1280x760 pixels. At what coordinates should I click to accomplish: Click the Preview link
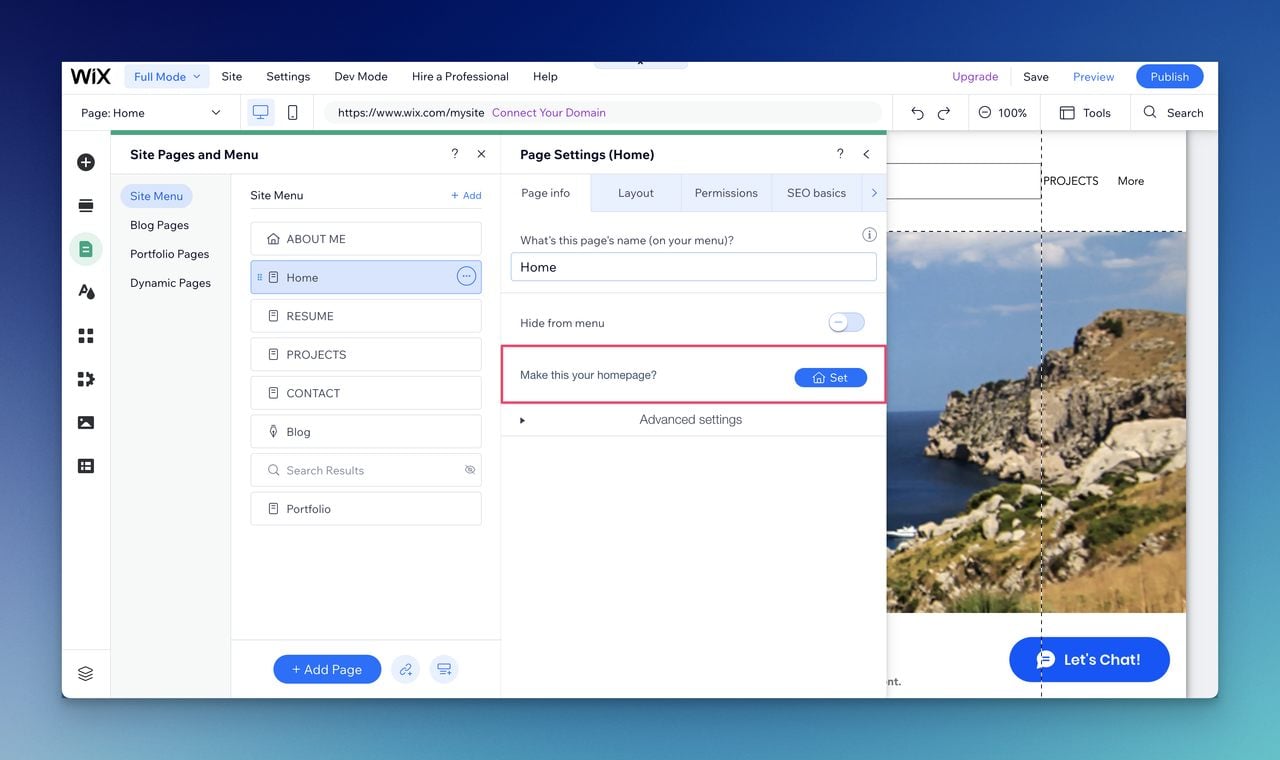[1093, 77]
